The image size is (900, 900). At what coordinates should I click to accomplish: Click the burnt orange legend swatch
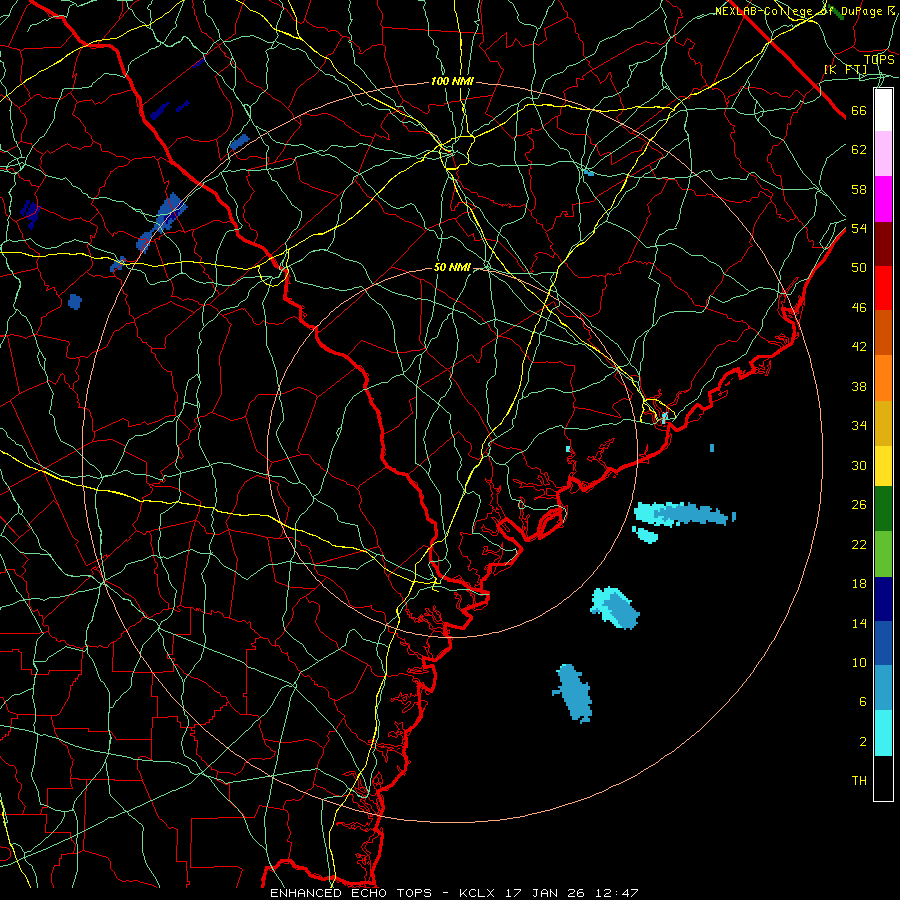pyautogui.click(x=883, y=332)
